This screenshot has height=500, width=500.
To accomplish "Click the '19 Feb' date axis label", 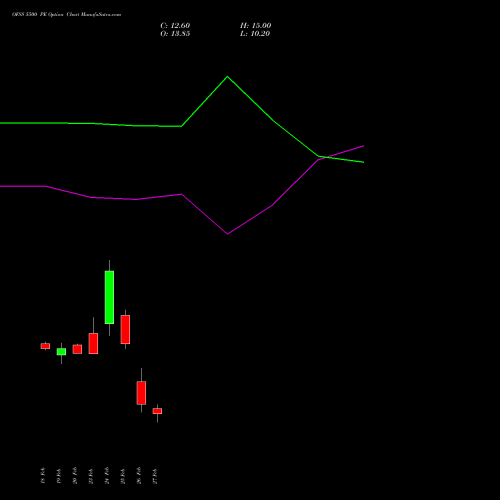I will coord(59,476).
